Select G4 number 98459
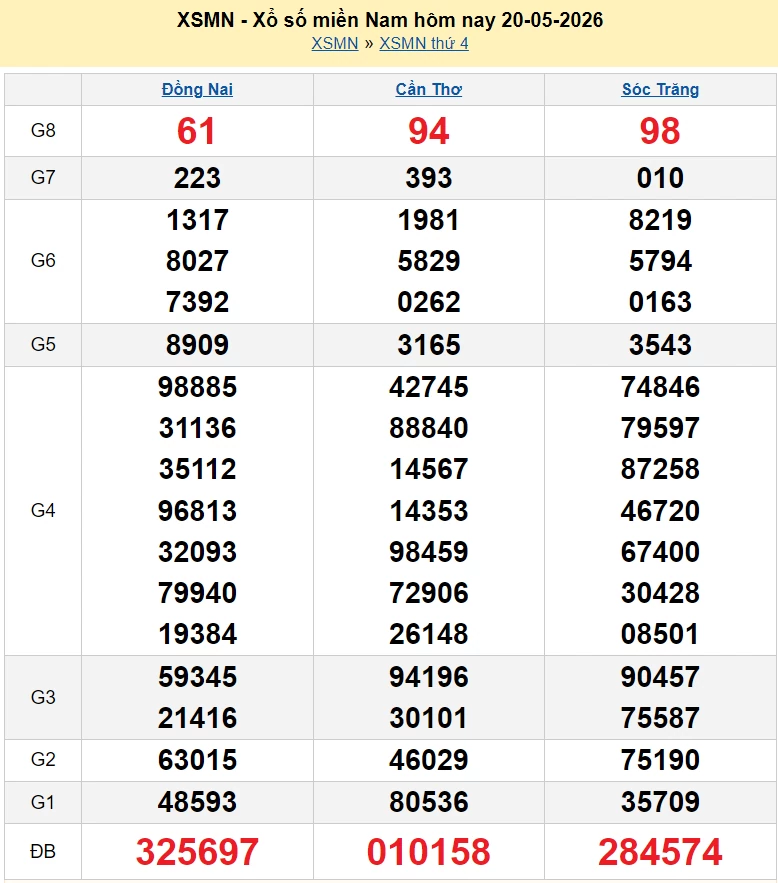 (x=429, y=552)
